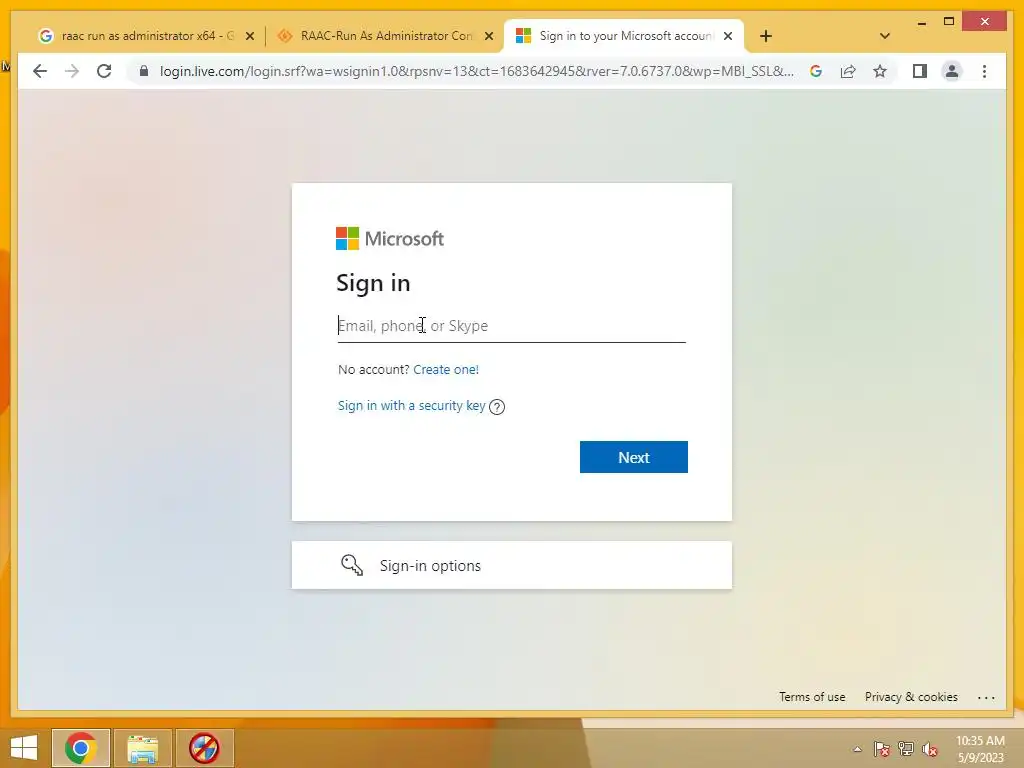
Task: Click Sign in with a security key
Action: 411,406
